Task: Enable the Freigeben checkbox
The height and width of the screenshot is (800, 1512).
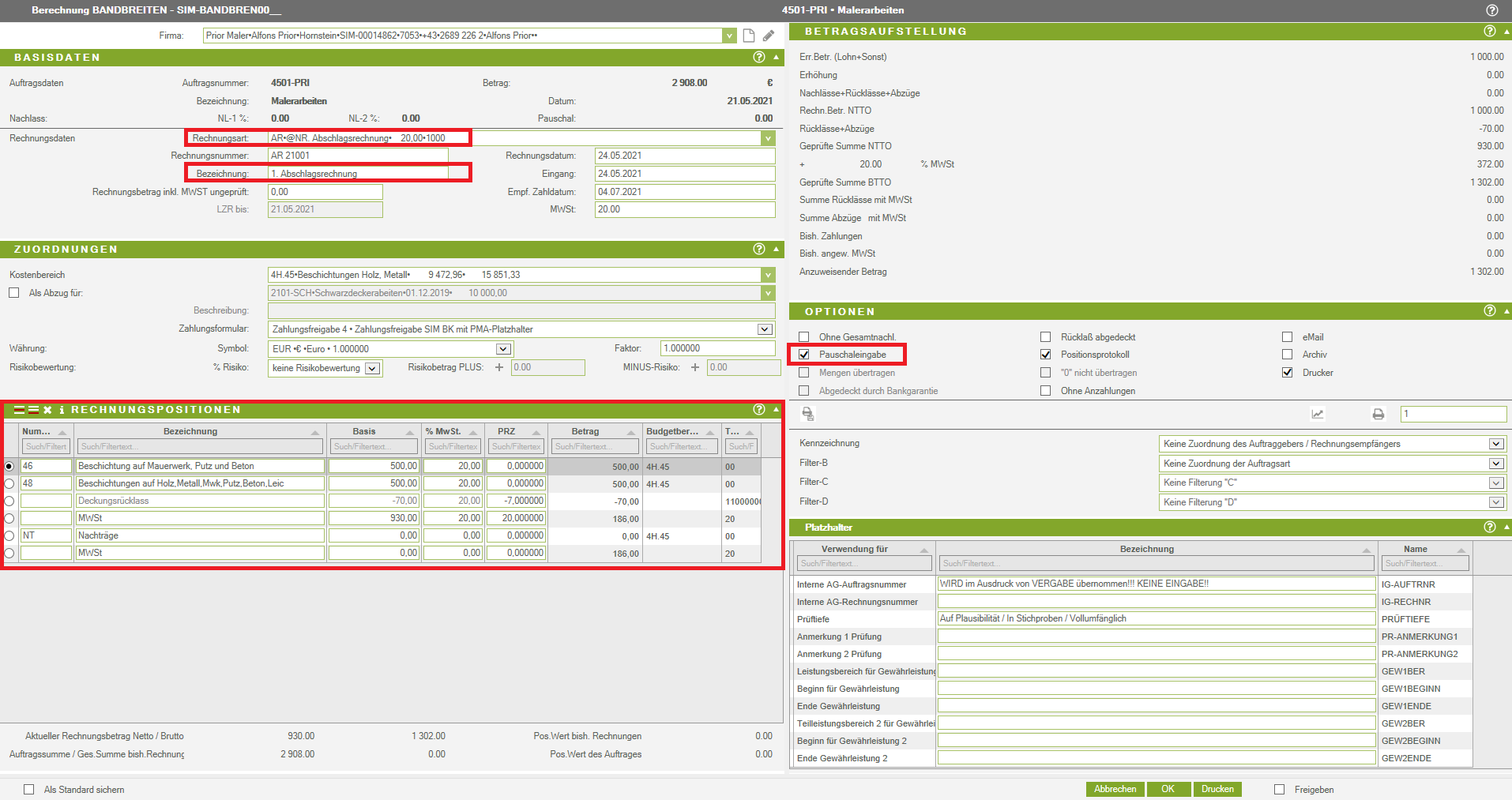Action: 1279,789
